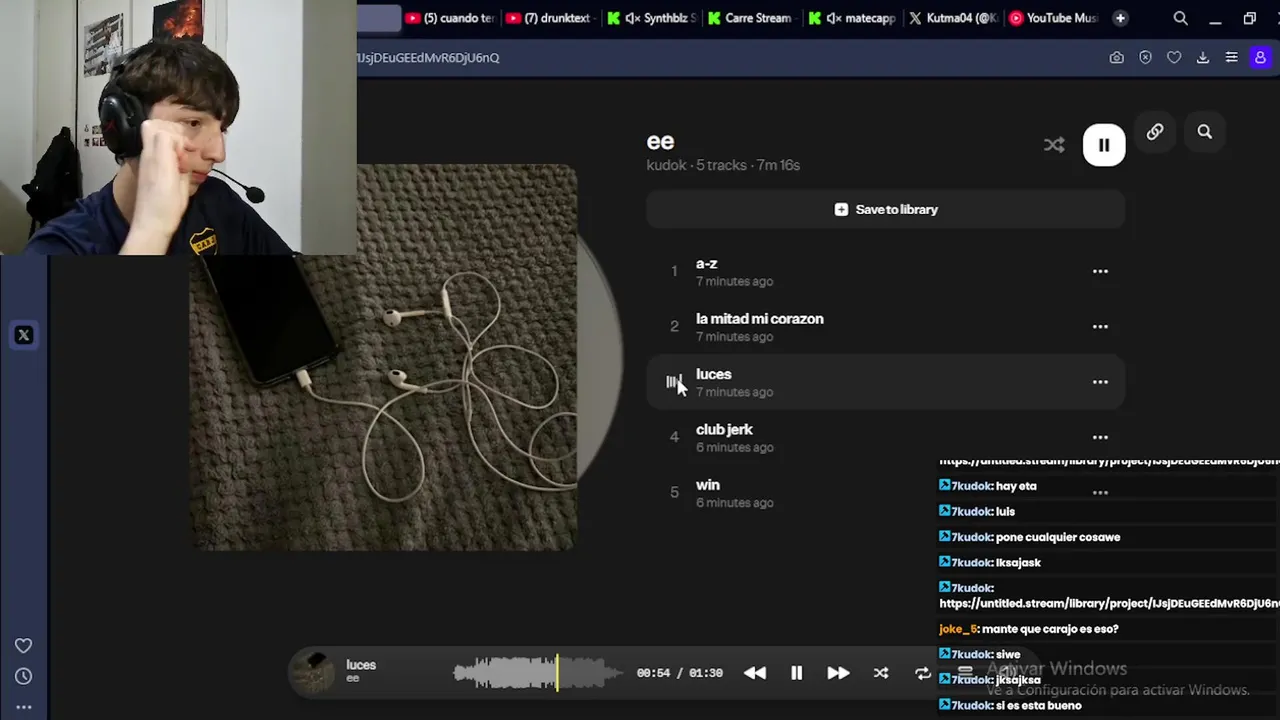Open the easy setup sliders icon in toolbar

1232,58
